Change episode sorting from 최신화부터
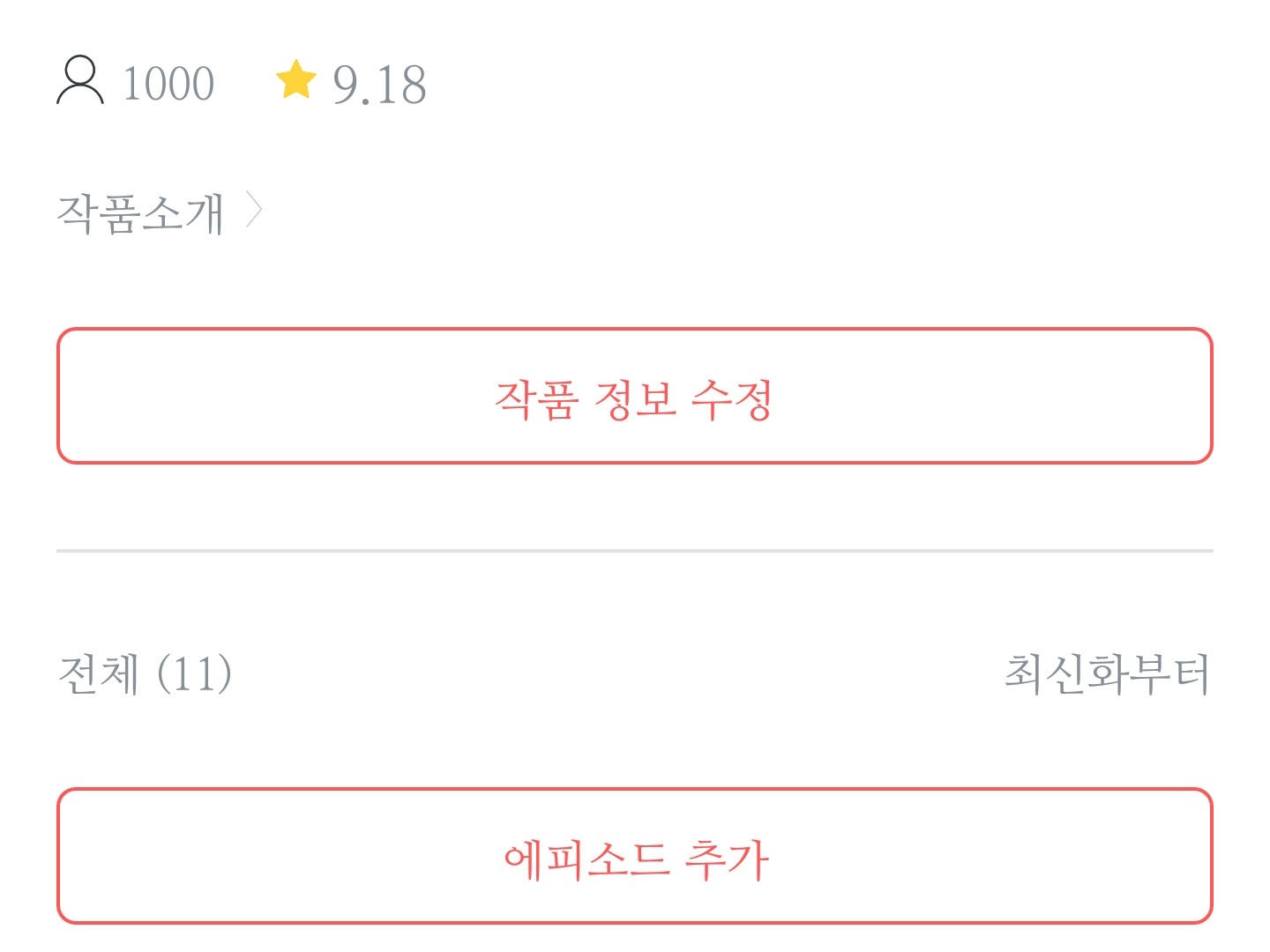The width and height of the screenshot is (1270, 952). point(1107,674)
